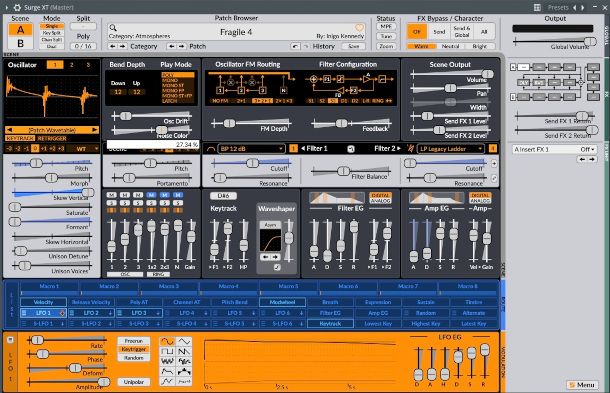Enable MPE in the Status section

386,27
